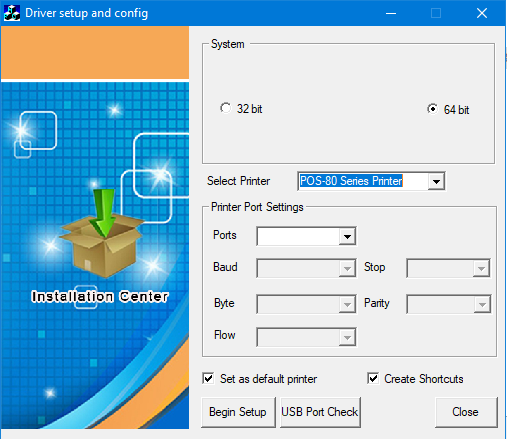Open the Byte size dropdown
The height and width of the screenshot is (439, 507).
[x=347, y=304]
